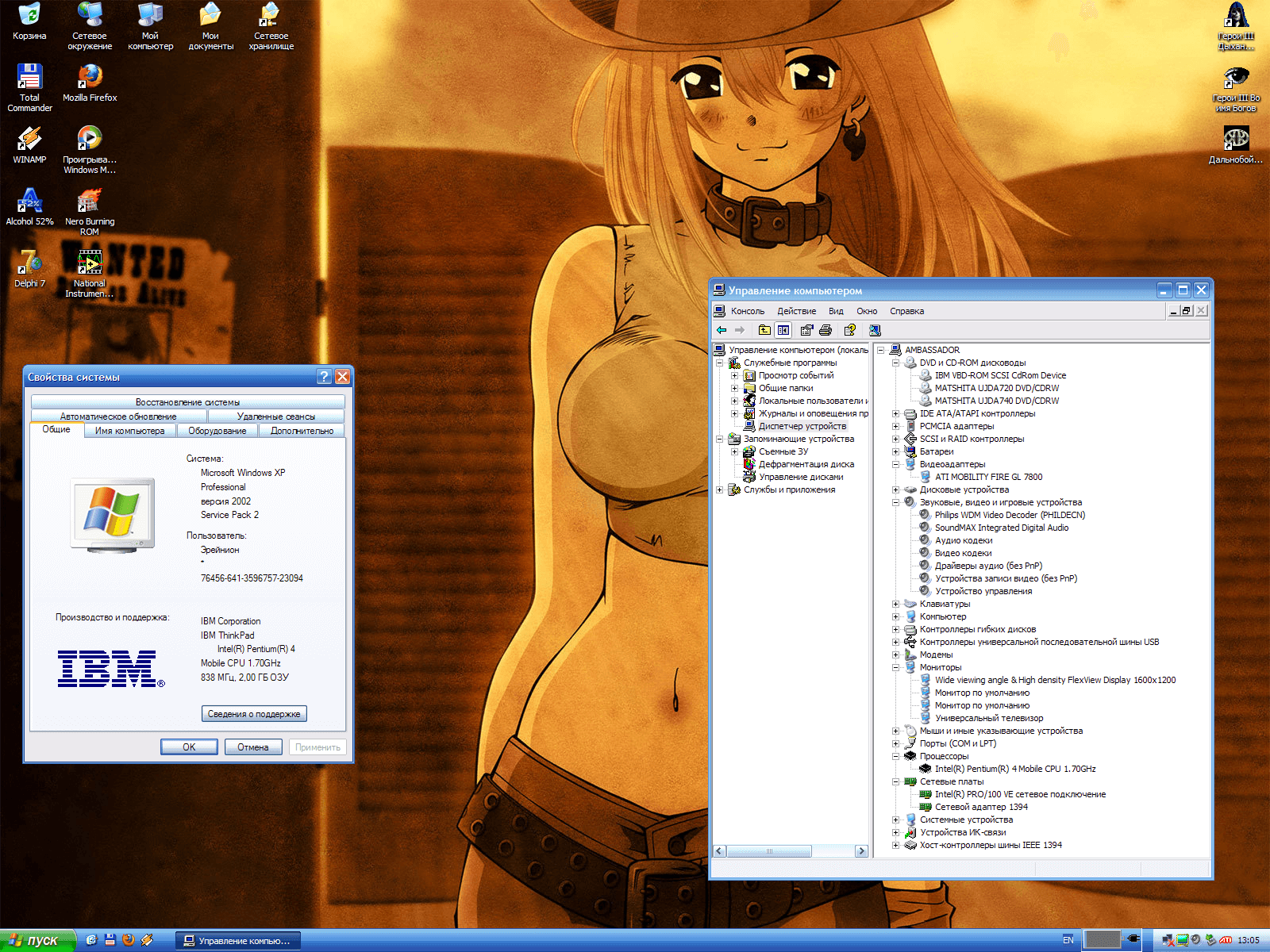Select the Delphi 7 desktop icon
This screenshot has width=1270, height=952.
point(29,269)
